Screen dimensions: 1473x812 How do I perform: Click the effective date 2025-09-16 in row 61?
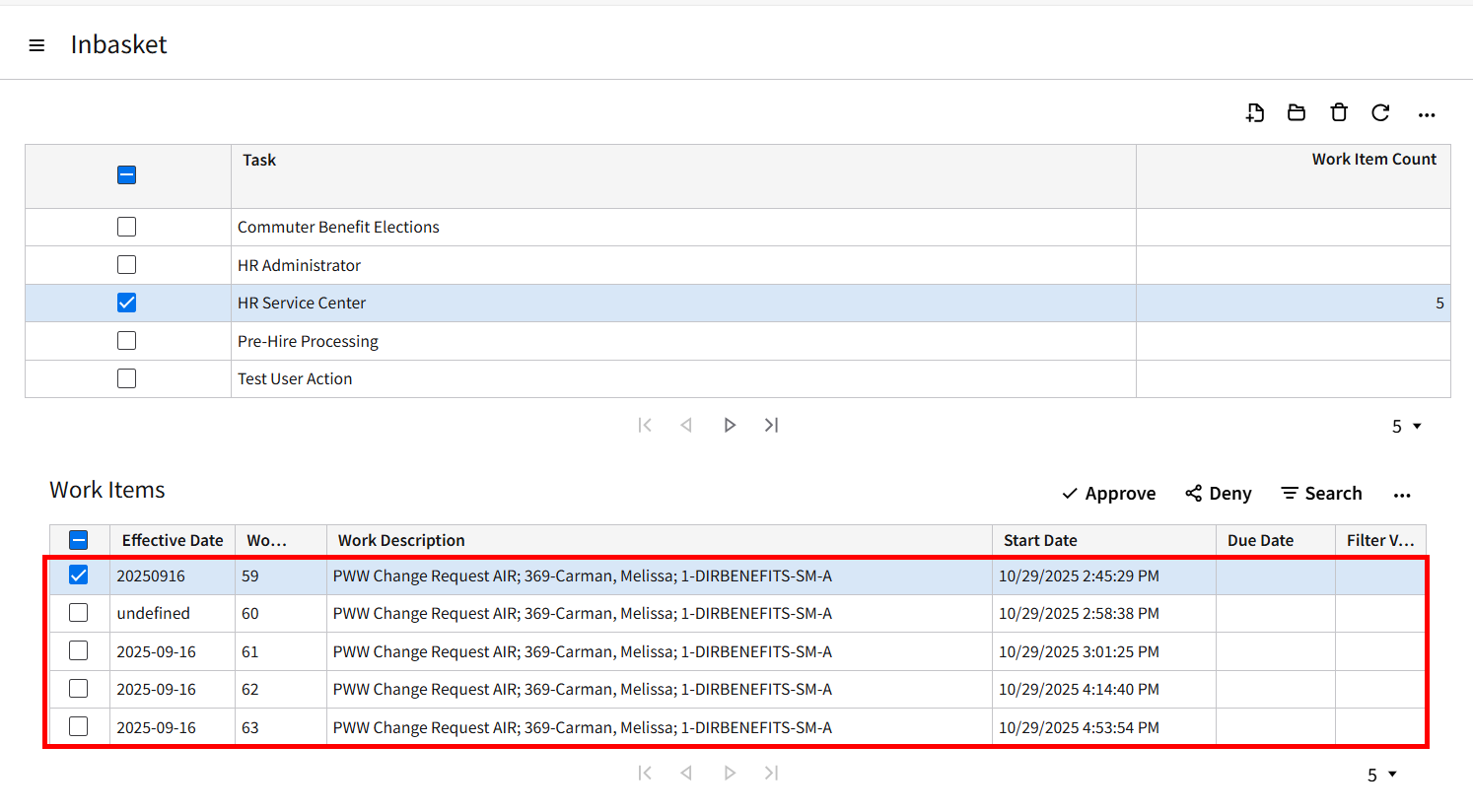(x=157, y=651)
